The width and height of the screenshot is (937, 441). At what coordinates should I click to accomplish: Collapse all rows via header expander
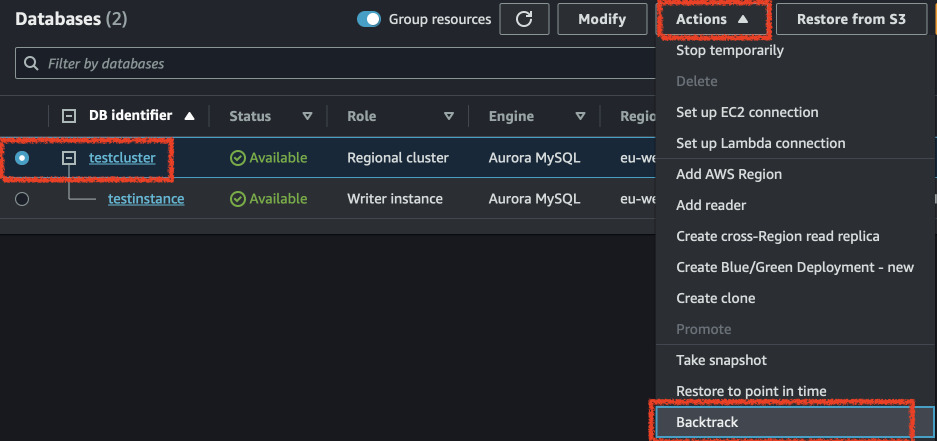coord(69,116)
